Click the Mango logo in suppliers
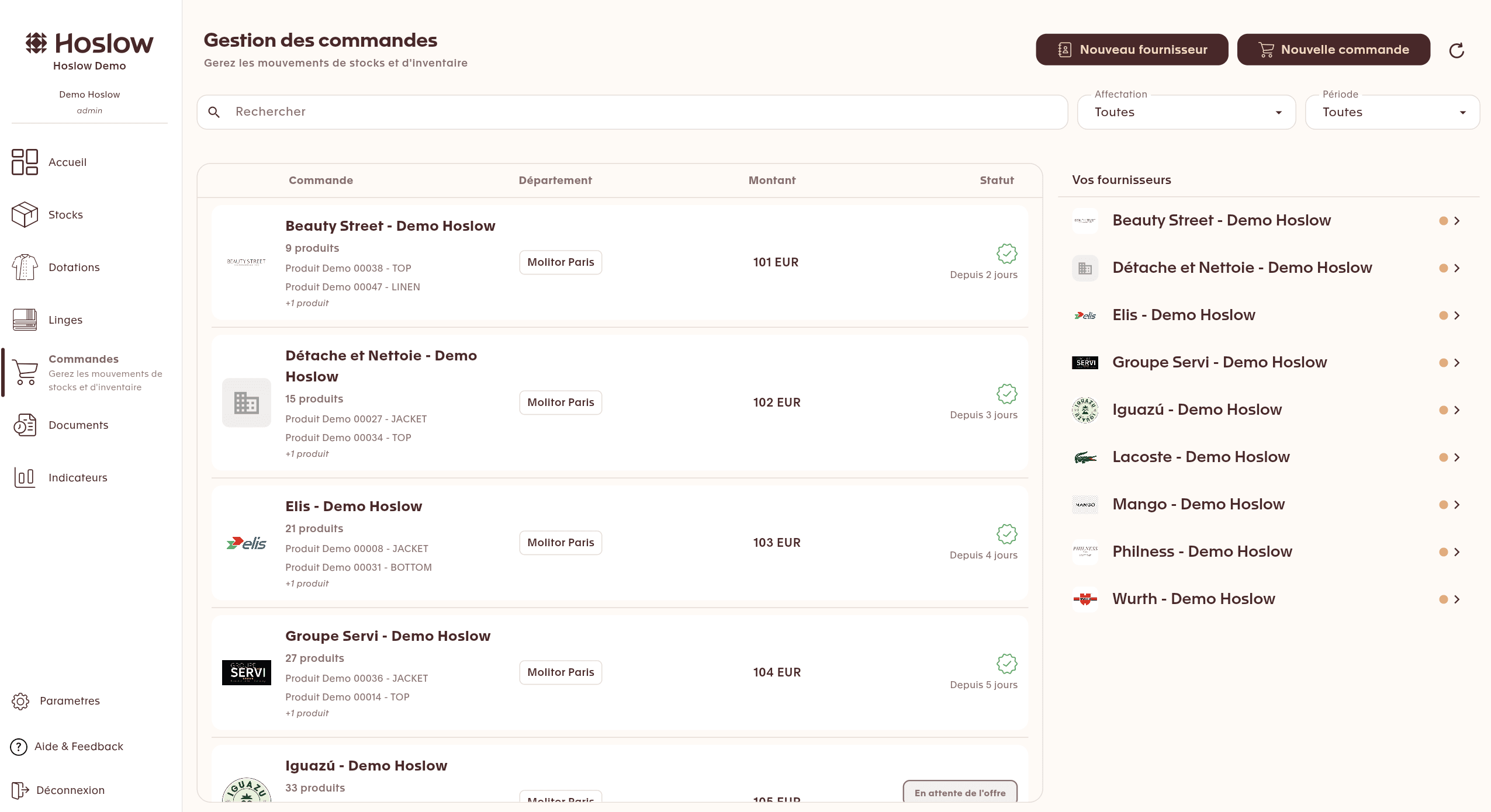The width and height of the screenshot is (1491, 812). tap(1085, 505)
